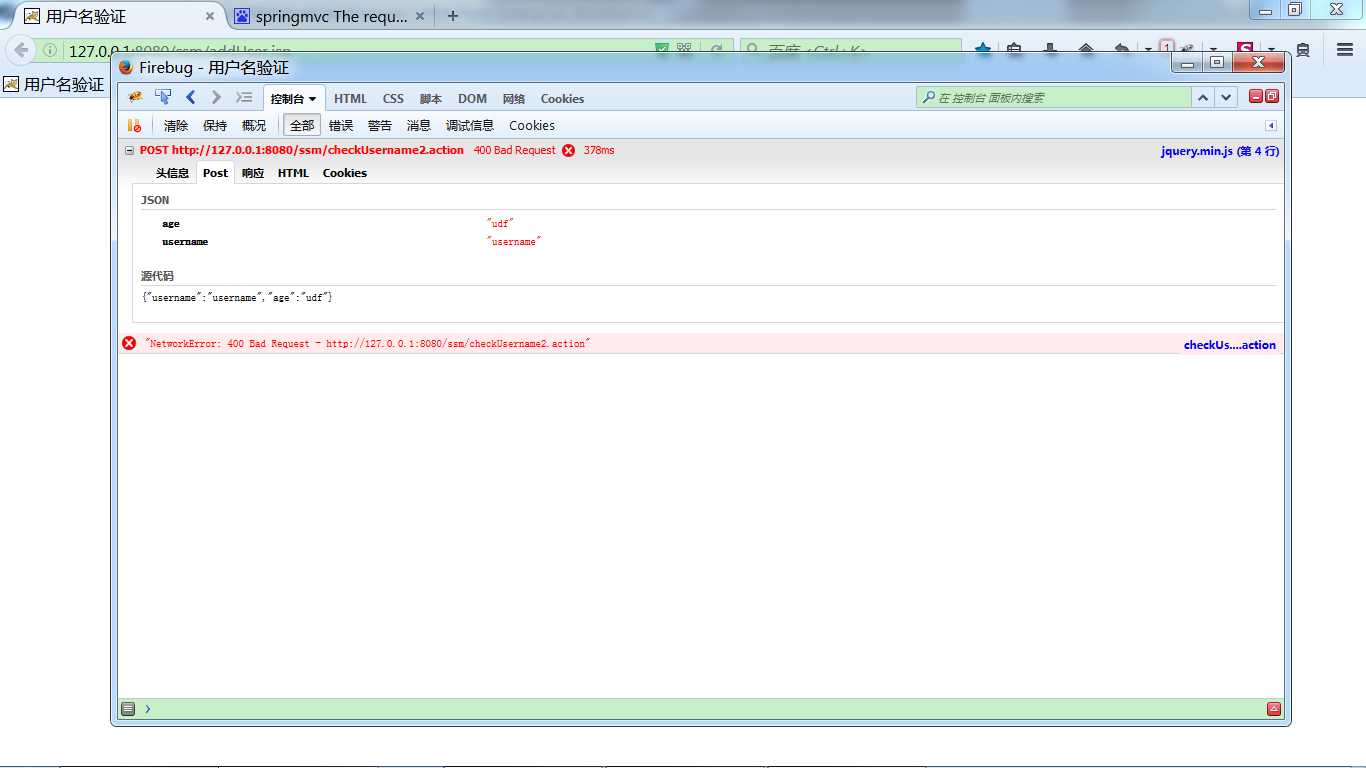Click into the Firebug command line input
Viewport: 1366px width, 768px height.
coord(705,709)
